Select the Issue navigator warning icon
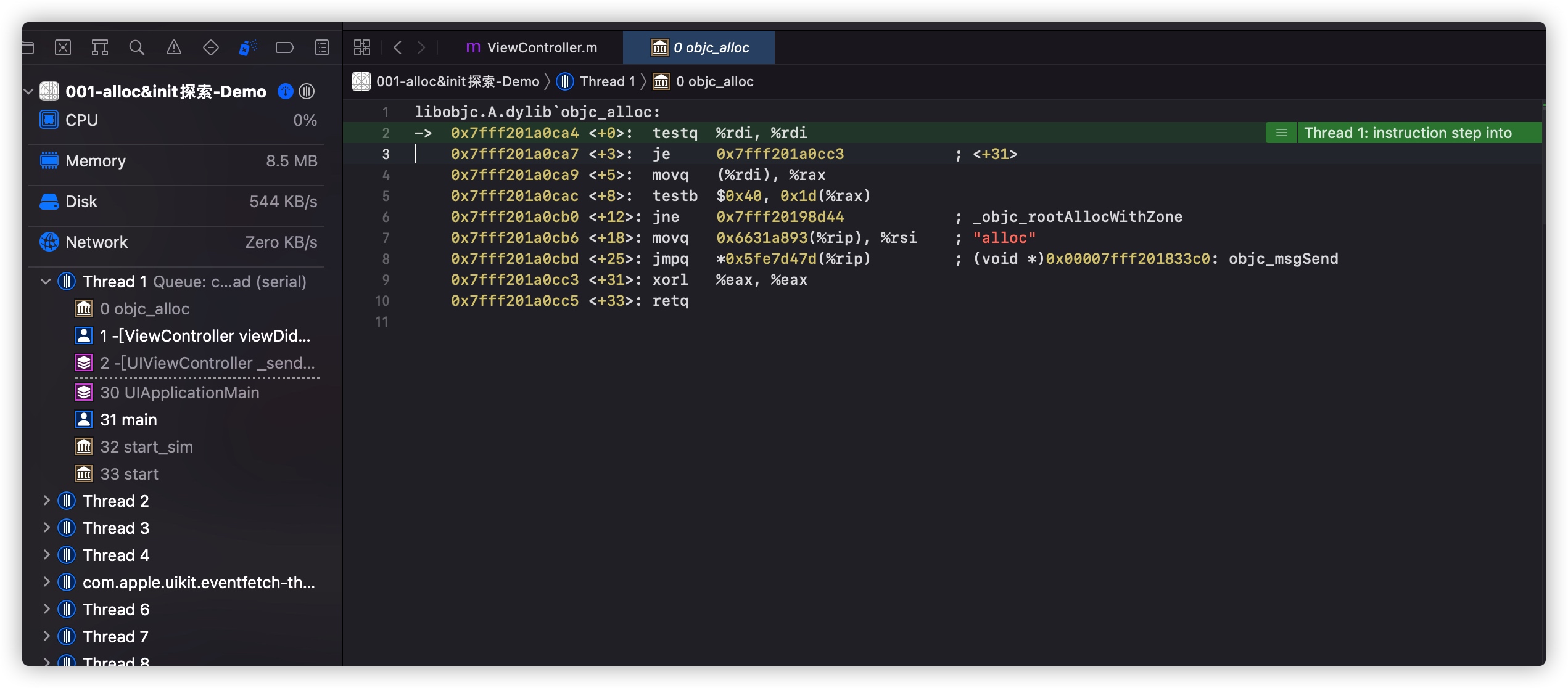Image resolution: width=1568 pixels, height=688 pixels. click(x=174, y=47)
